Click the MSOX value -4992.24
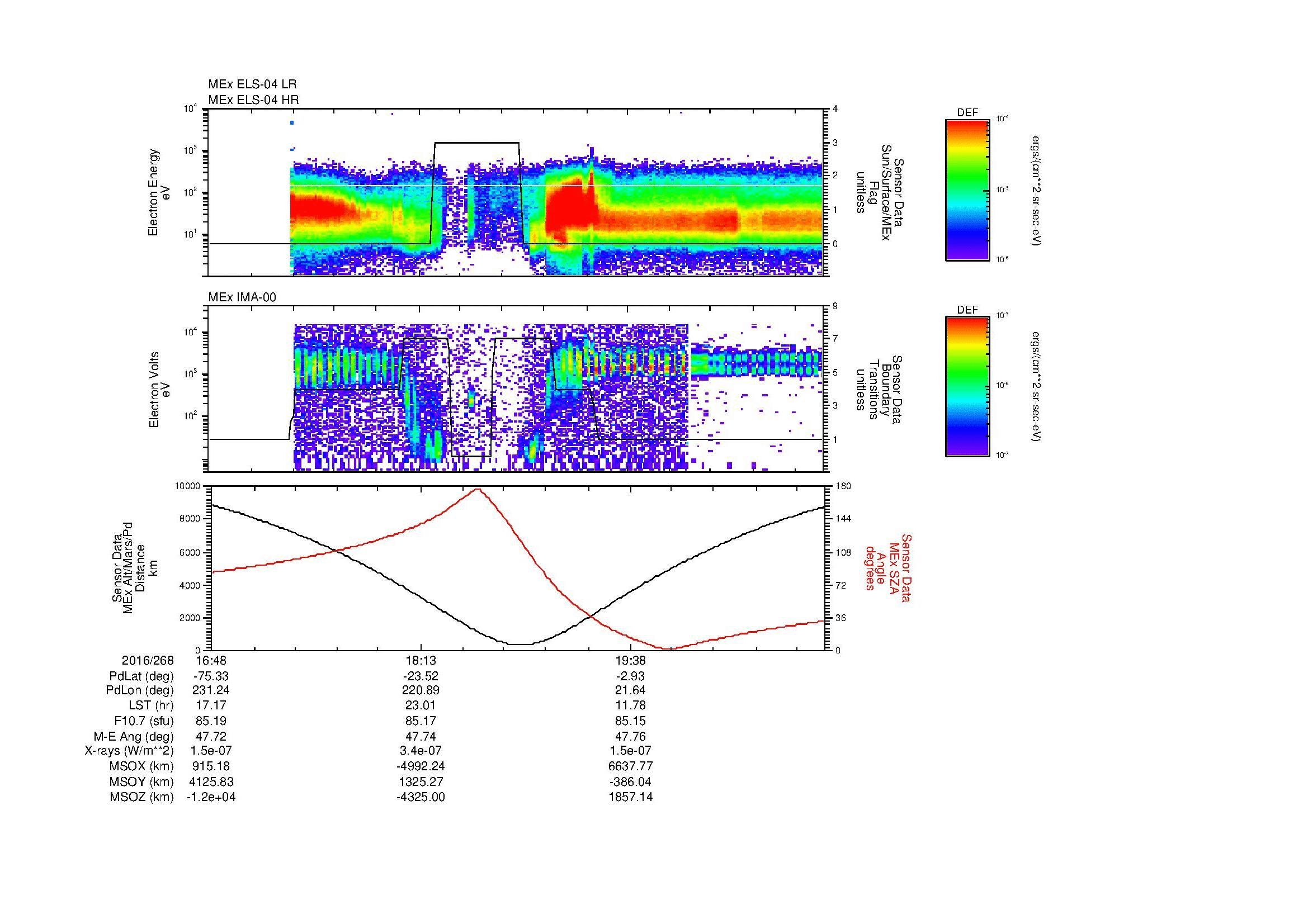1308x924 pixels. tap(421, 766)
